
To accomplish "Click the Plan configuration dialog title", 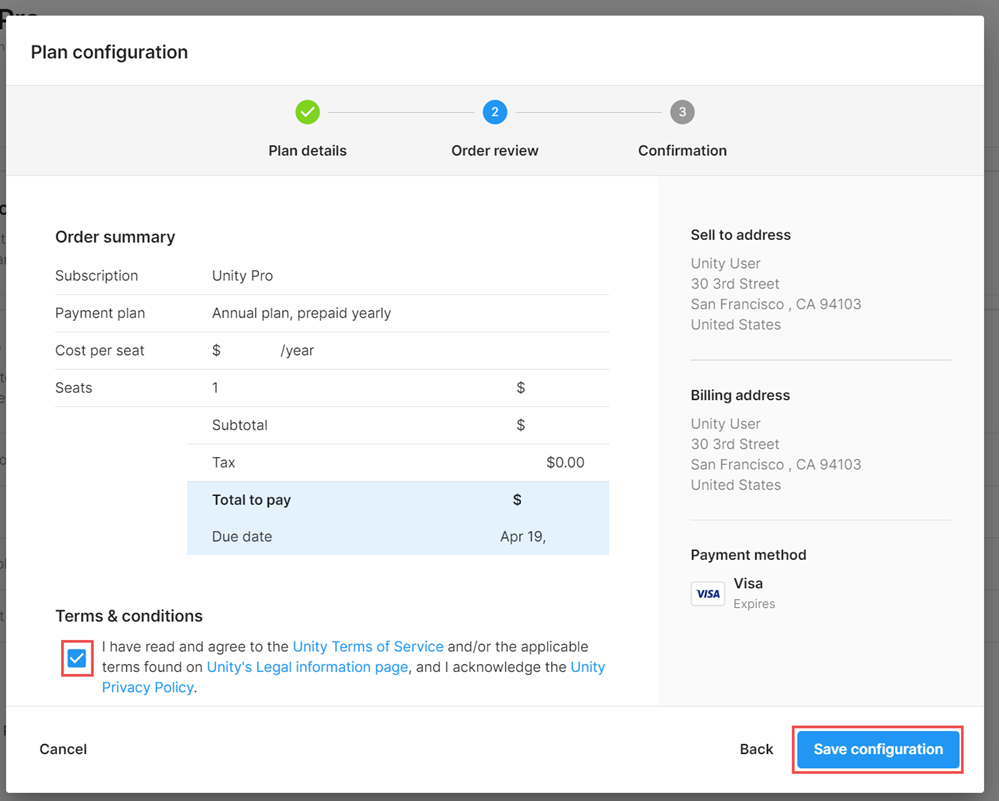I will [x=109, y=52].
